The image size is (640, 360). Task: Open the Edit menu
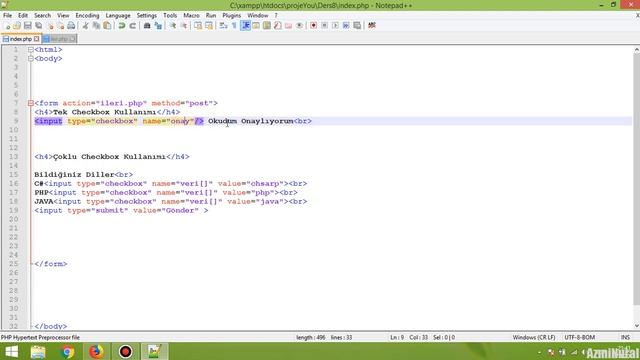23,16
